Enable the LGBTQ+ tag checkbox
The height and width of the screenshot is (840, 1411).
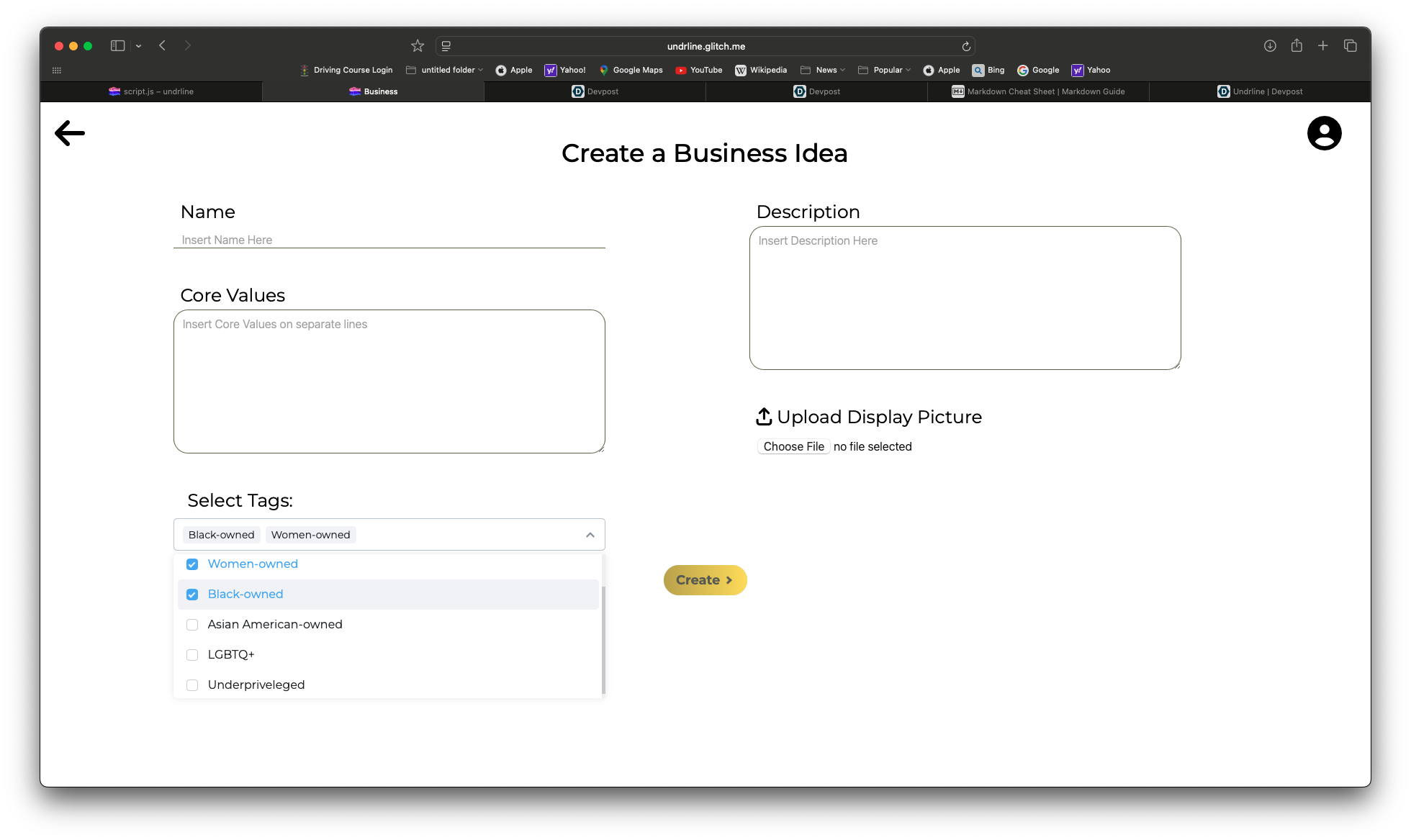pos(192,655)
